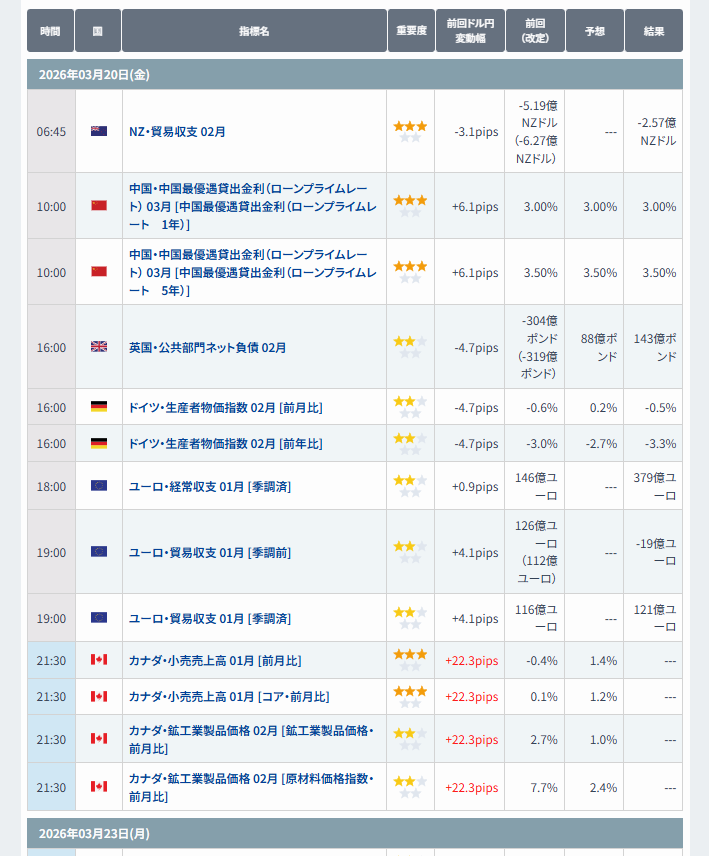The width and height of the screenshot is (709, 856).
Task: Open the ドイツ・生産者物価指数 02月 [前年比] link
Action: tap(225, 443)
